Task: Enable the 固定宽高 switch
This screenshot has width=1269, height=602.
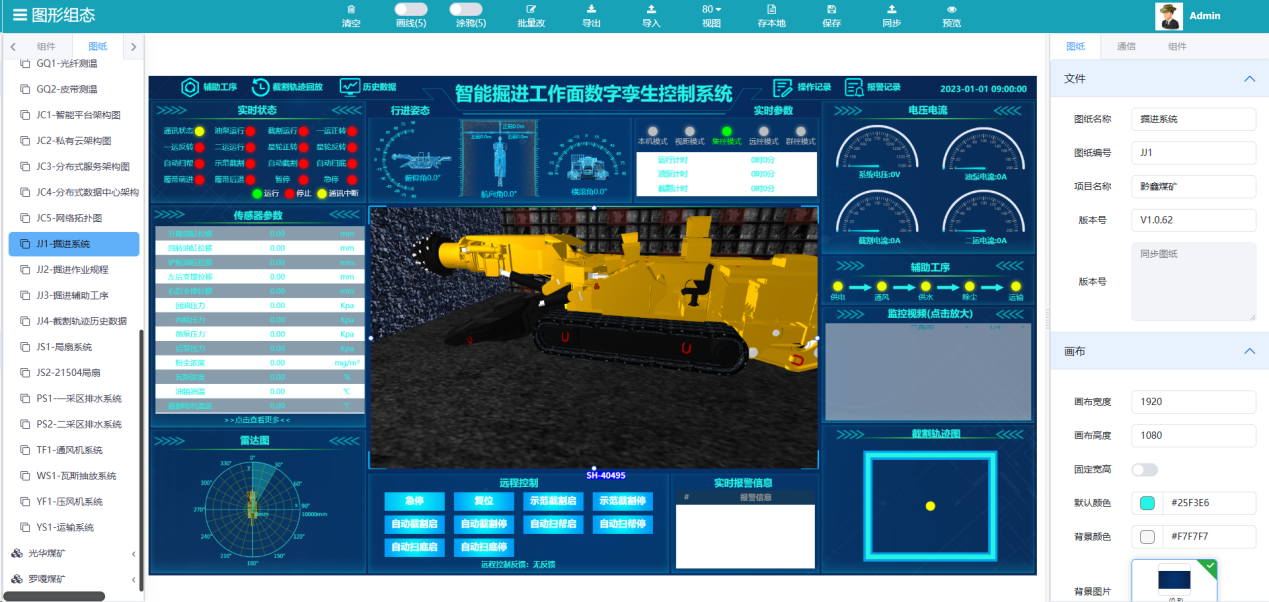Action: point(1144,470)
